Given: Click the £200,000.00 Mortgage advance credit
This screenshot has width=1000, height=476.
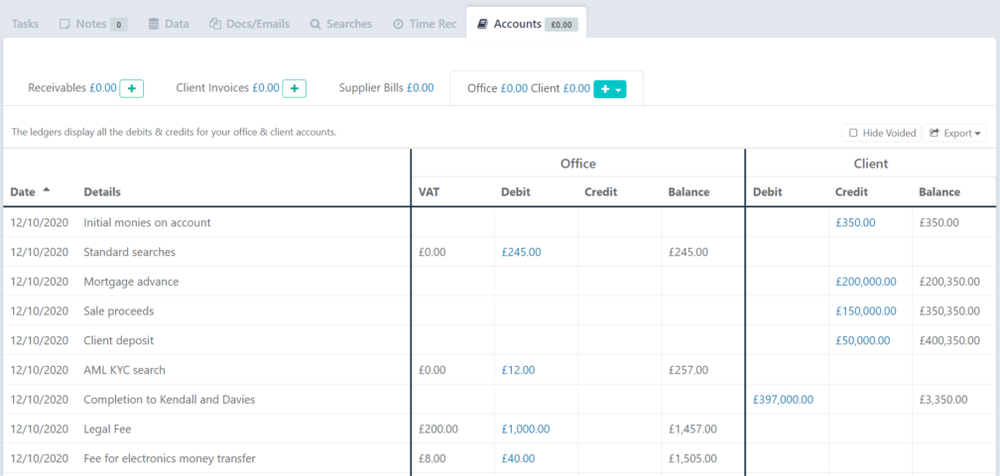Looking at the screenshot, I should click(x=866, y=282).
